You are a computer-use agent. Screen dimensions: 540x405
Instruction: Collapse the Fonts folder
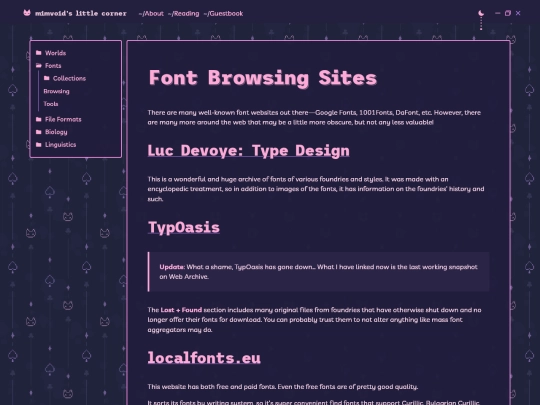53,66
